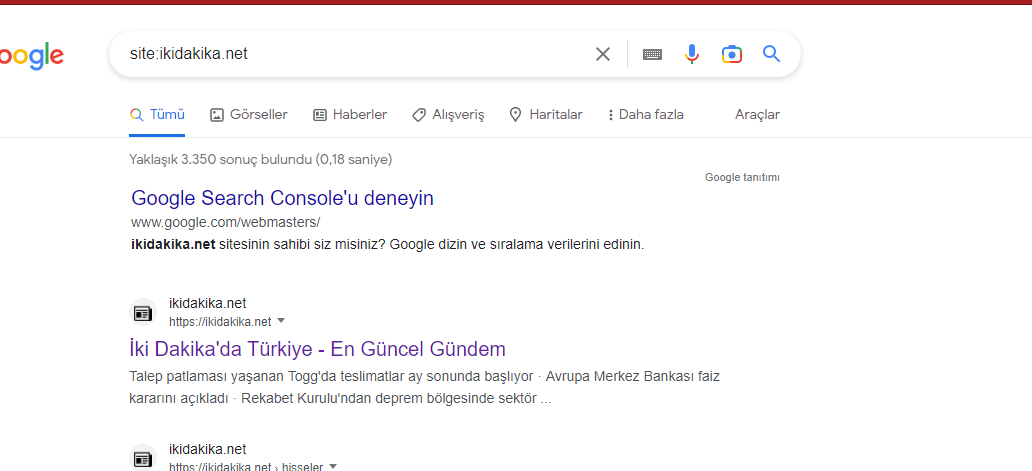Click the Haberler newspaper icon
The image size is (1032, 471).
[x=320, y=115]
